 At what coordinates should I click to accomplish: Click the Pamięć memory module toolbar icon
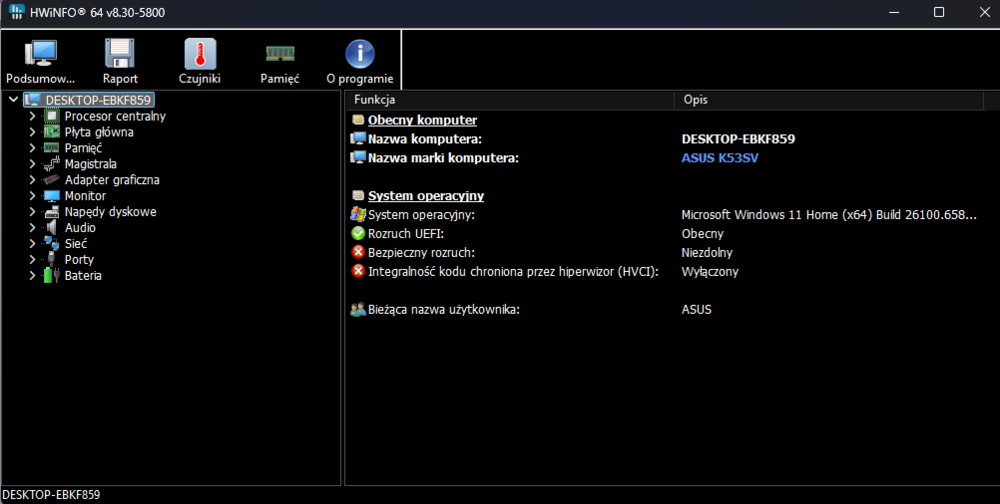pyautogui.click(x=280, y=54)
